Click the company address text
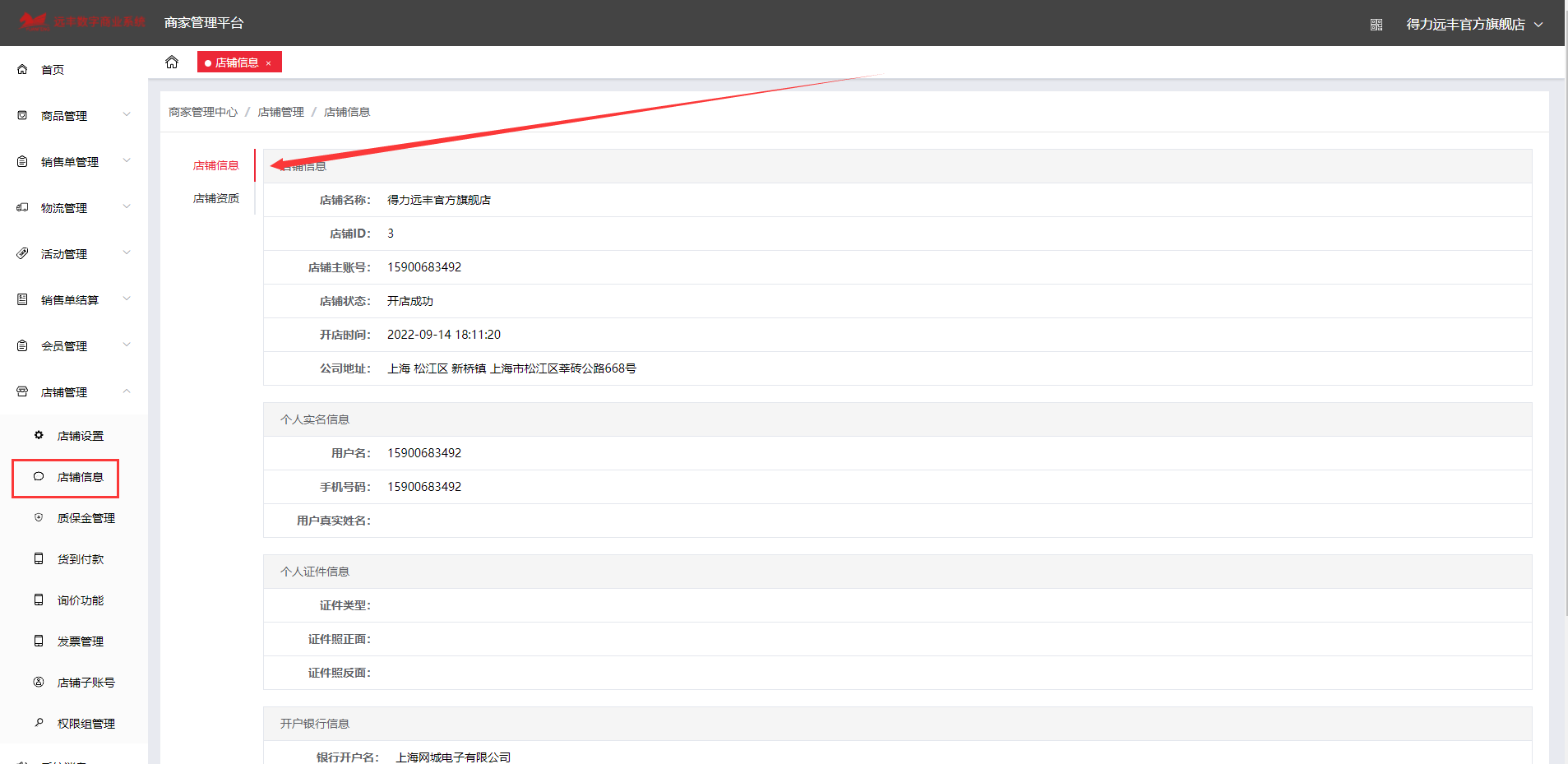Screen dimensions: 1568x764 pyautogui.click(x=511, y=368)
